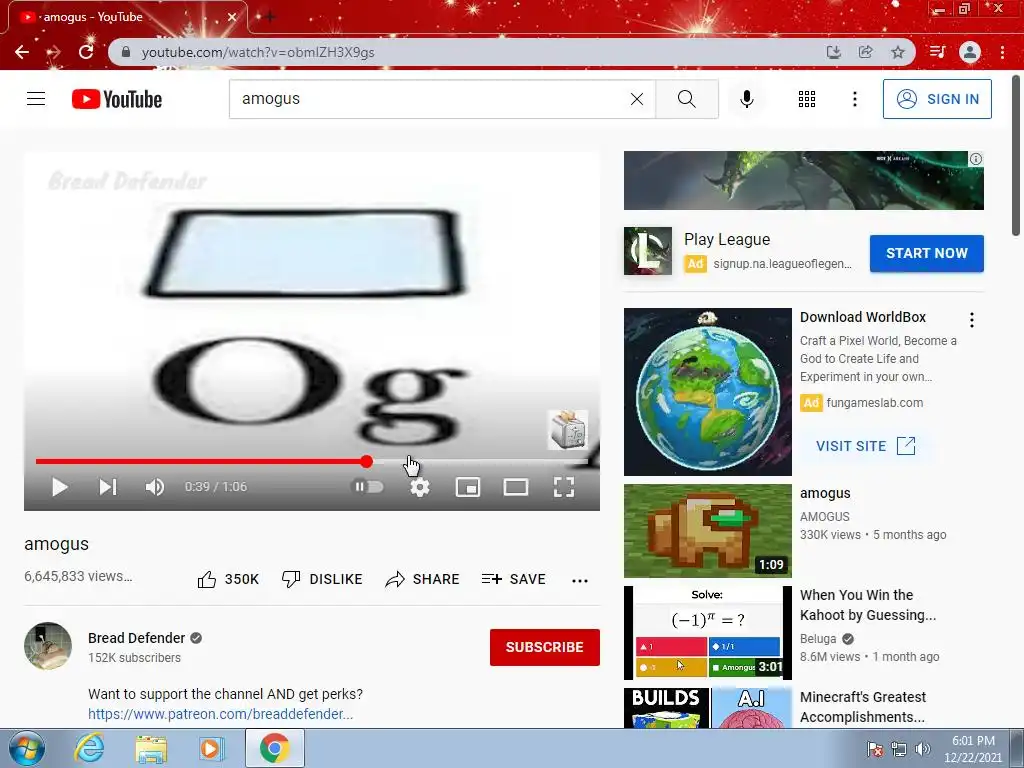The height and width of the screenshot is (768, 1024).
Task: Like the video with 350K thumbs up
Action: (228, 579)
